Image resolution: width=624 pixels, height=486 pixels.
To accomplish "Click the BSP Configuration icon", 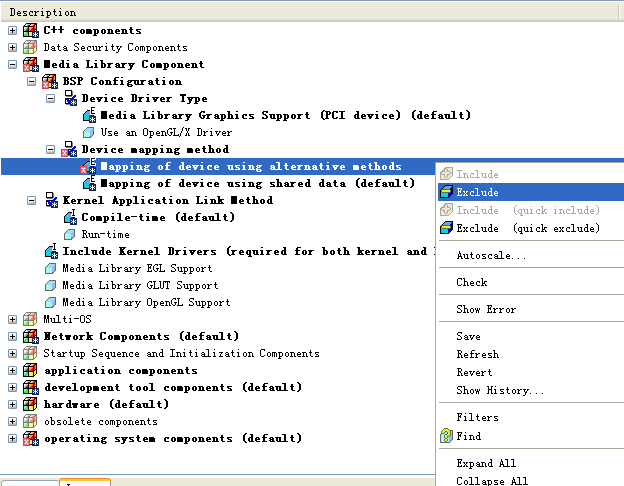I will (x=50, y=82).
